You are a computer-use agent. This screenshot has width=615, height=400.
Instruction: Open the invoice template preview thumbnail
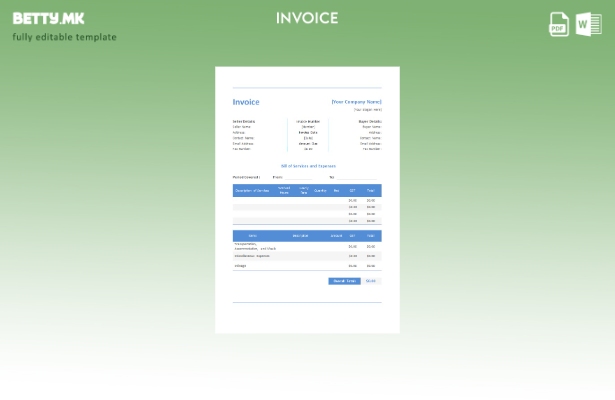coord(307,200)
